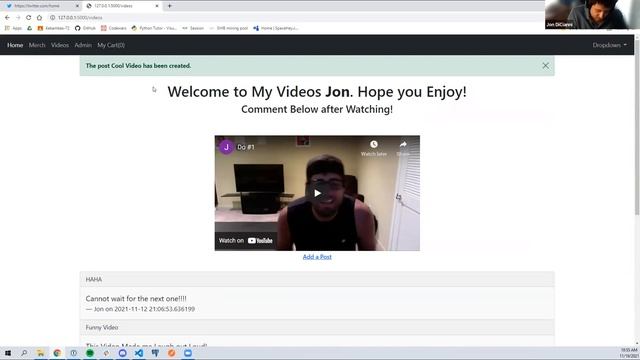The width and height of the screenshot is (640, 360).
Task: Reload the page with the refresh icon
Action: point(29,18)
